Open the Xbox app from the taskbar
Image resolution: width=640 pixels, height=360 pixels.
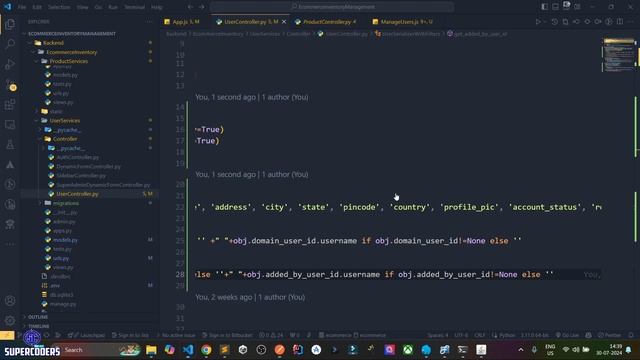[408, 350]
